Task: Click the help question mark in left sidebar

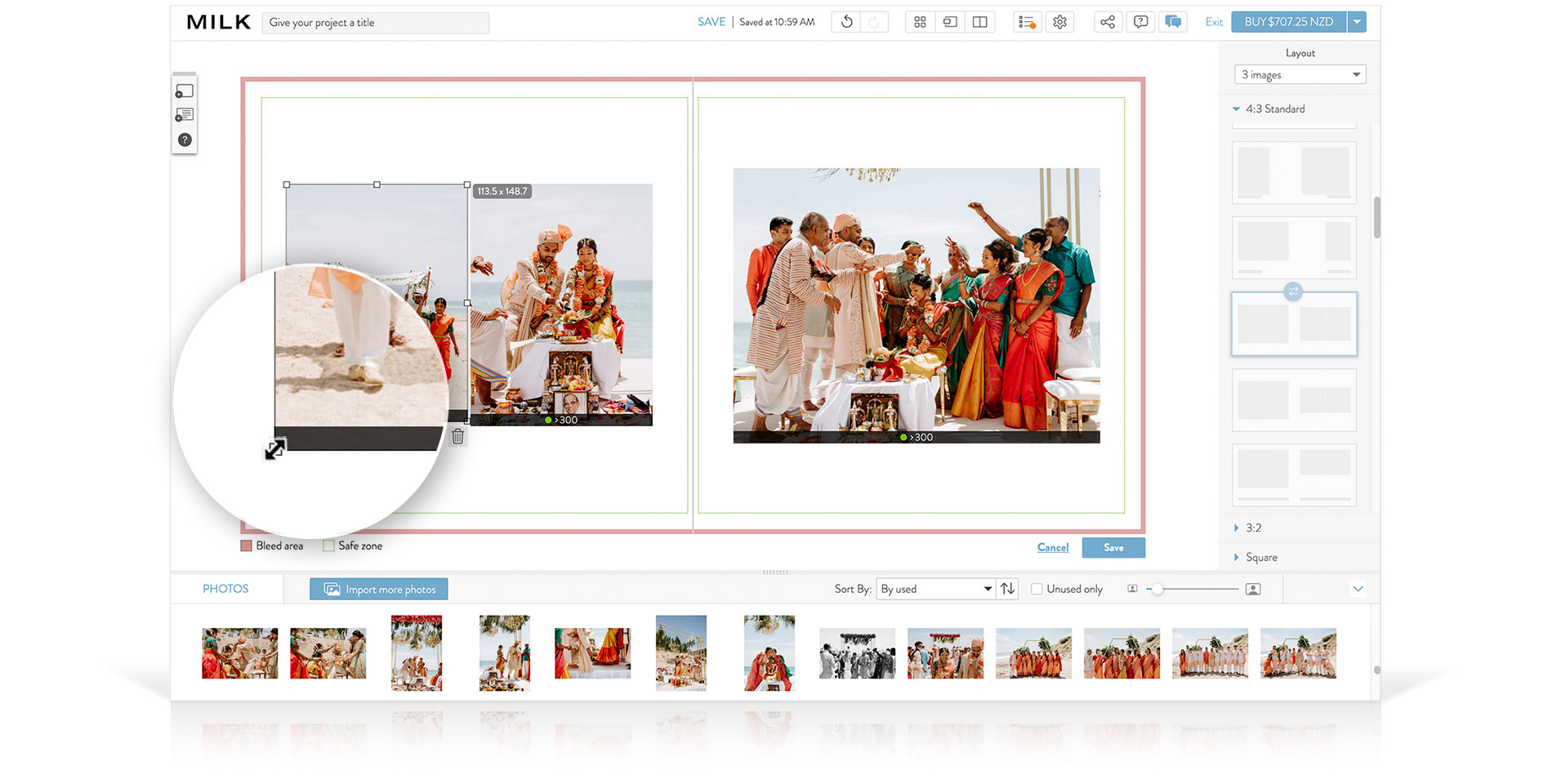Action: pyautogui.click(x=185, y=140)
